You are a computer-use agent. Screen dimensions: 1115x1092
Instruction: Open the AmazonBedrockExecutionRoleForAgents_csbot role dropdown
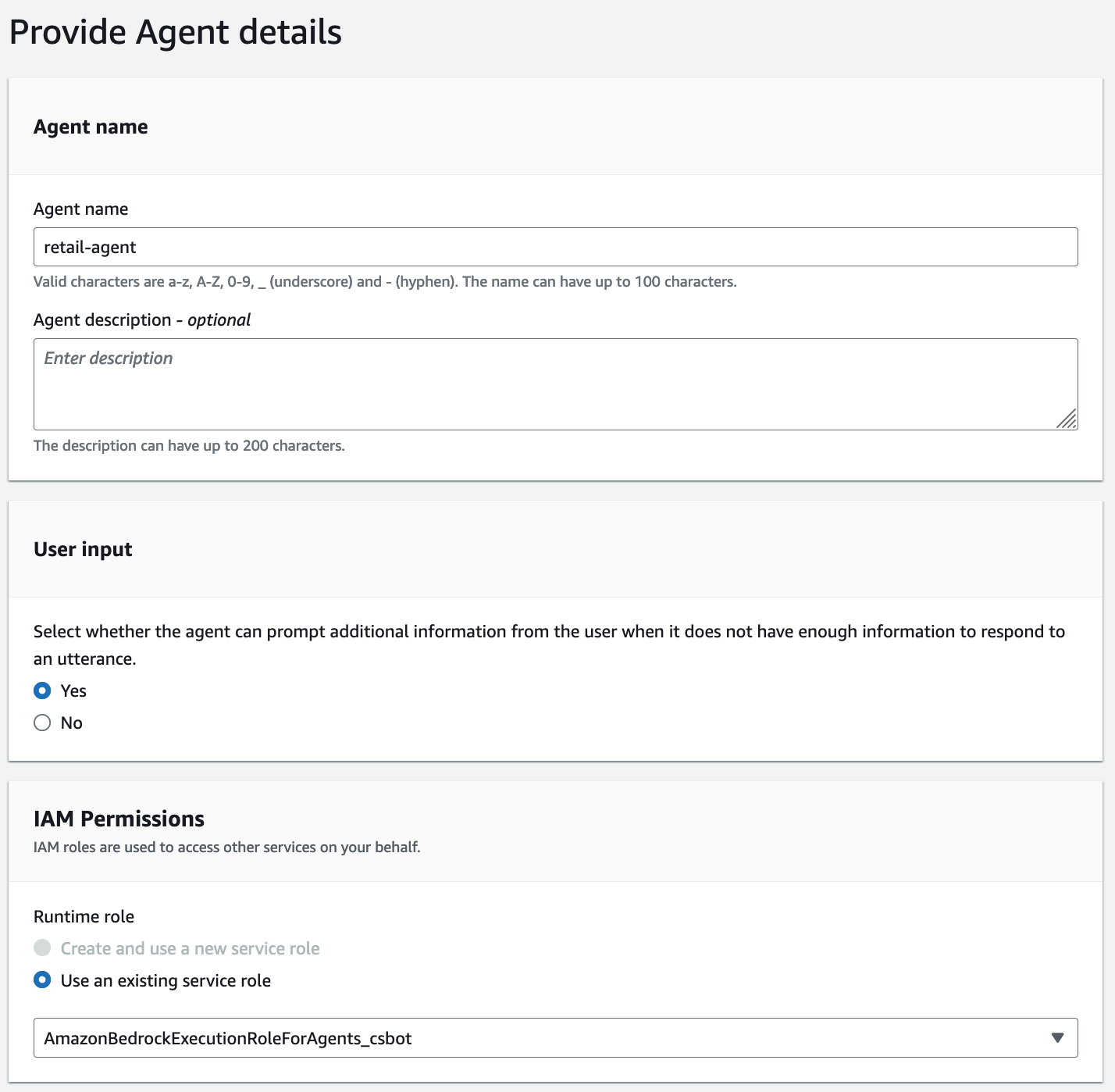pos(555,1038)
